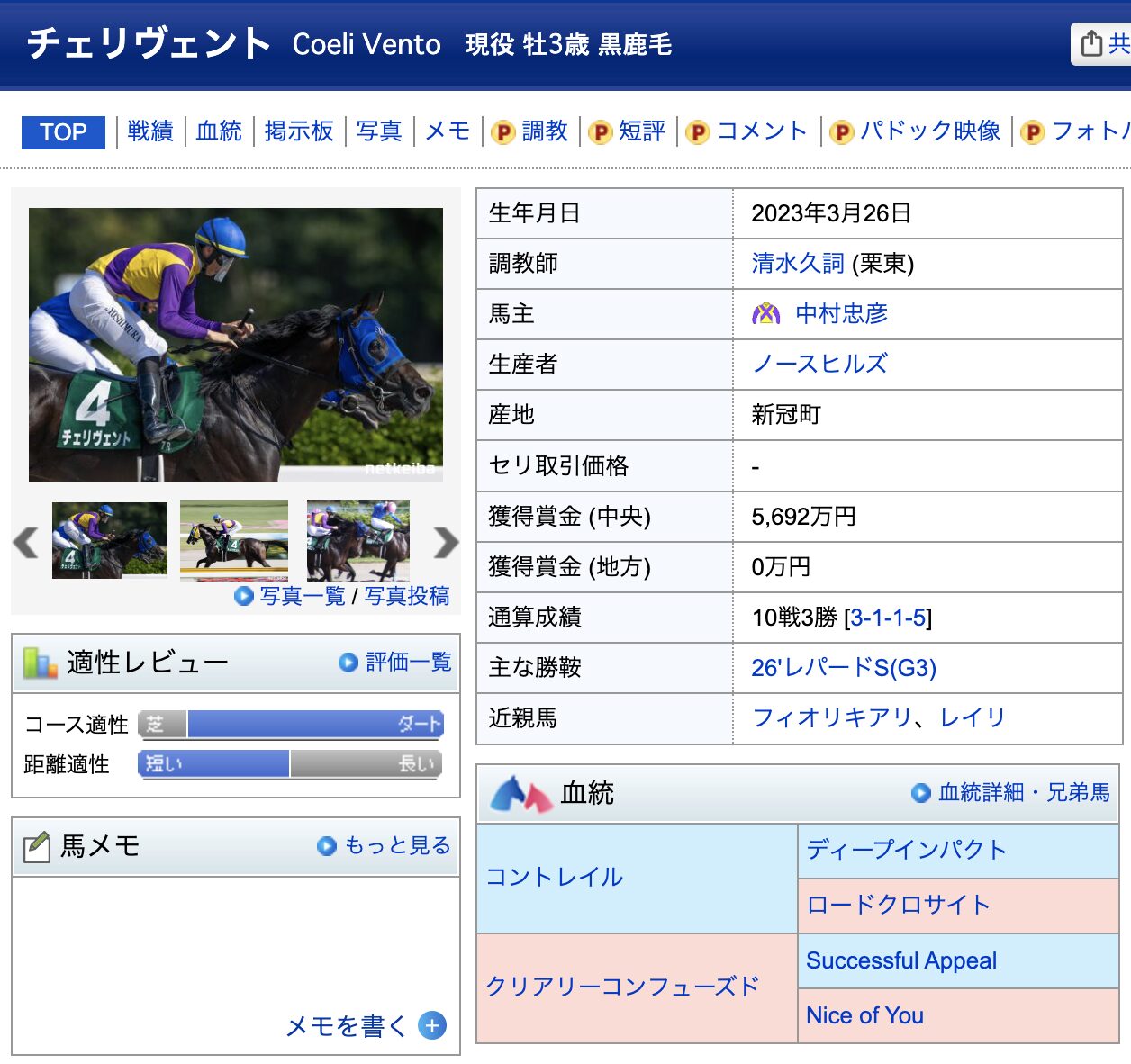Viewport: 1131px width, 1064px height.
Task: Click the owner silks icon beside 中村忠彦
Action: (x=766, y=313)
